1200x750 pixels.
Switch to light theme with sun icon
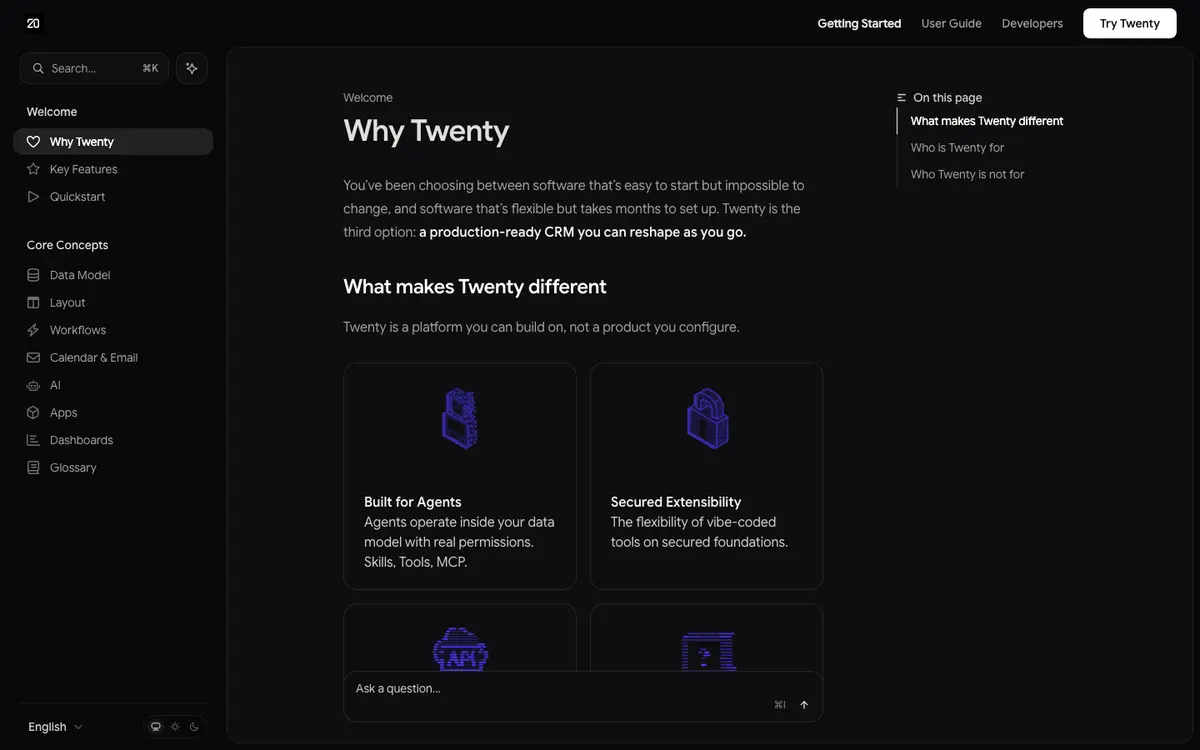click(x=175, y=727)
